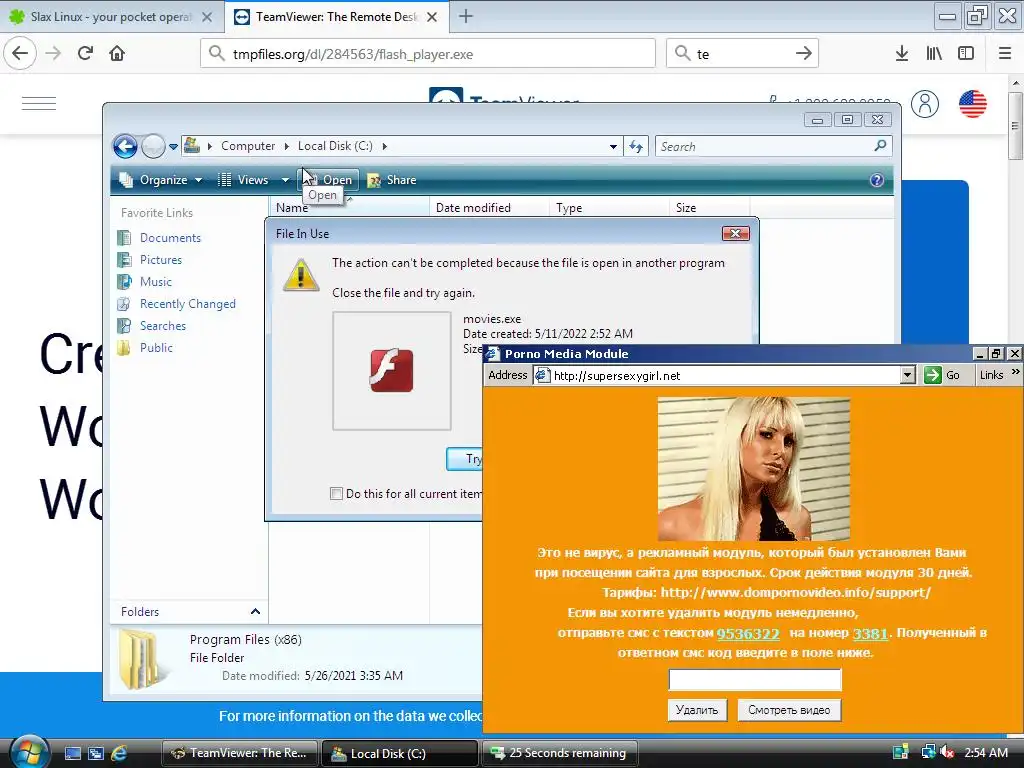
Task: Close the Slax Linux browser tab
Action: [x=207, y=17]
